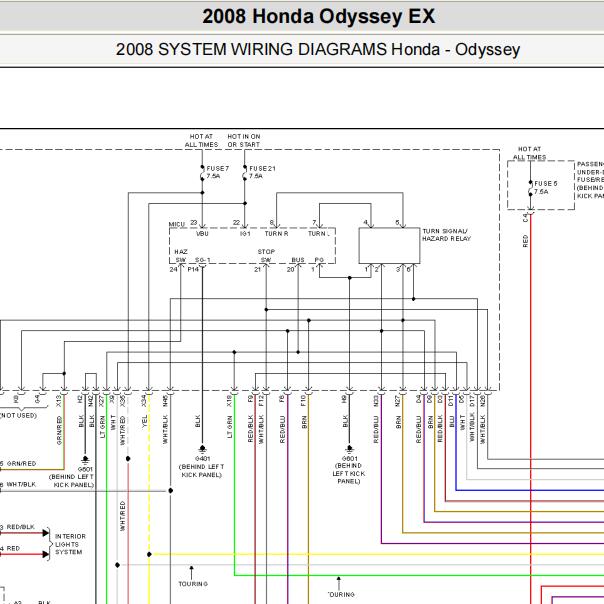Click the junction dot on the yellow wire
This screenshot has width=604, height=604.
pyautogui.click(x=149, y=554)
